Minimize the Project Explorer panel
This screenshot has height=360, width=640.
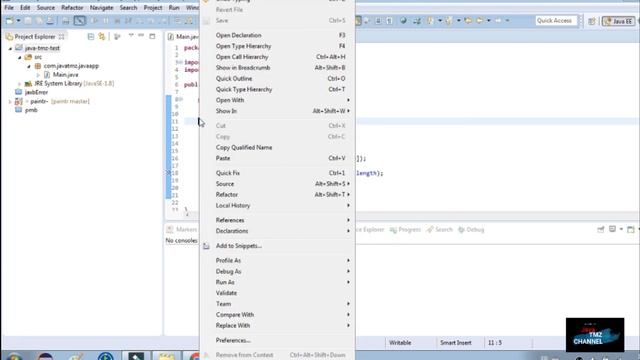pyautogui.click(x=141, y=36)
